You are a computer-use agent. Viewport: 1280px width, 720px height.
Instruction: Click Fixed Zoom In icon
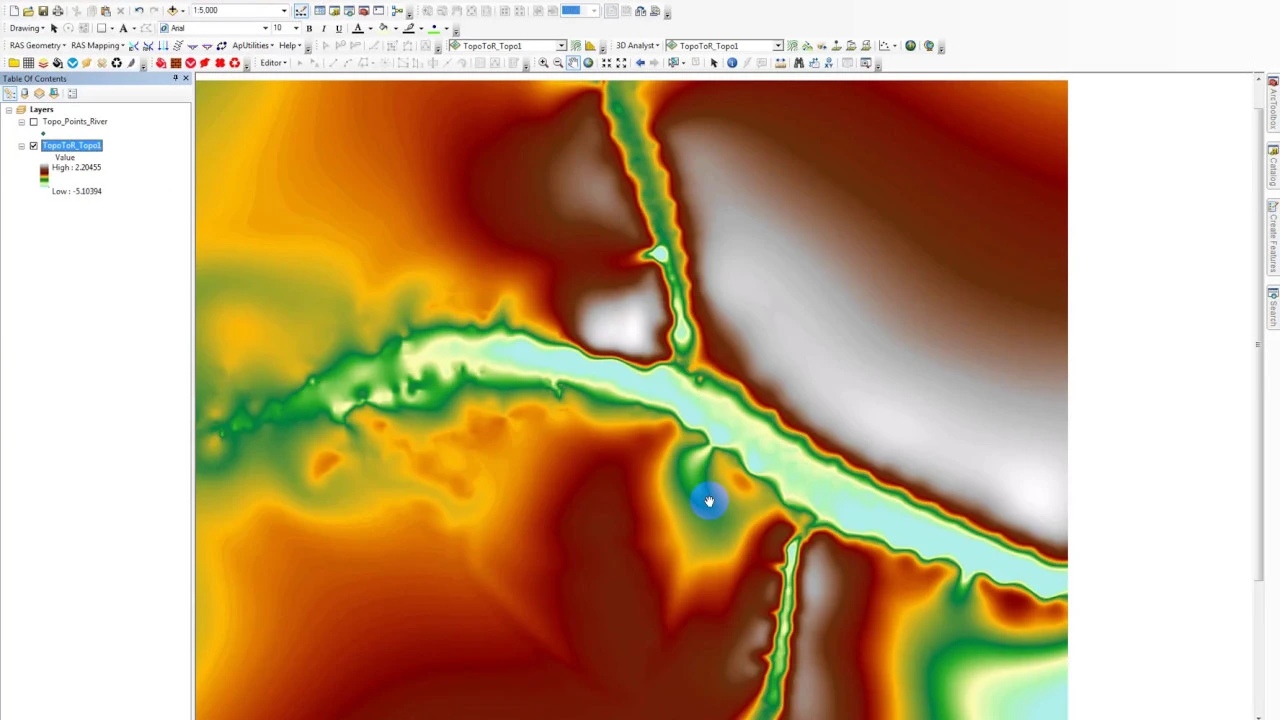(x=606, y=63)
